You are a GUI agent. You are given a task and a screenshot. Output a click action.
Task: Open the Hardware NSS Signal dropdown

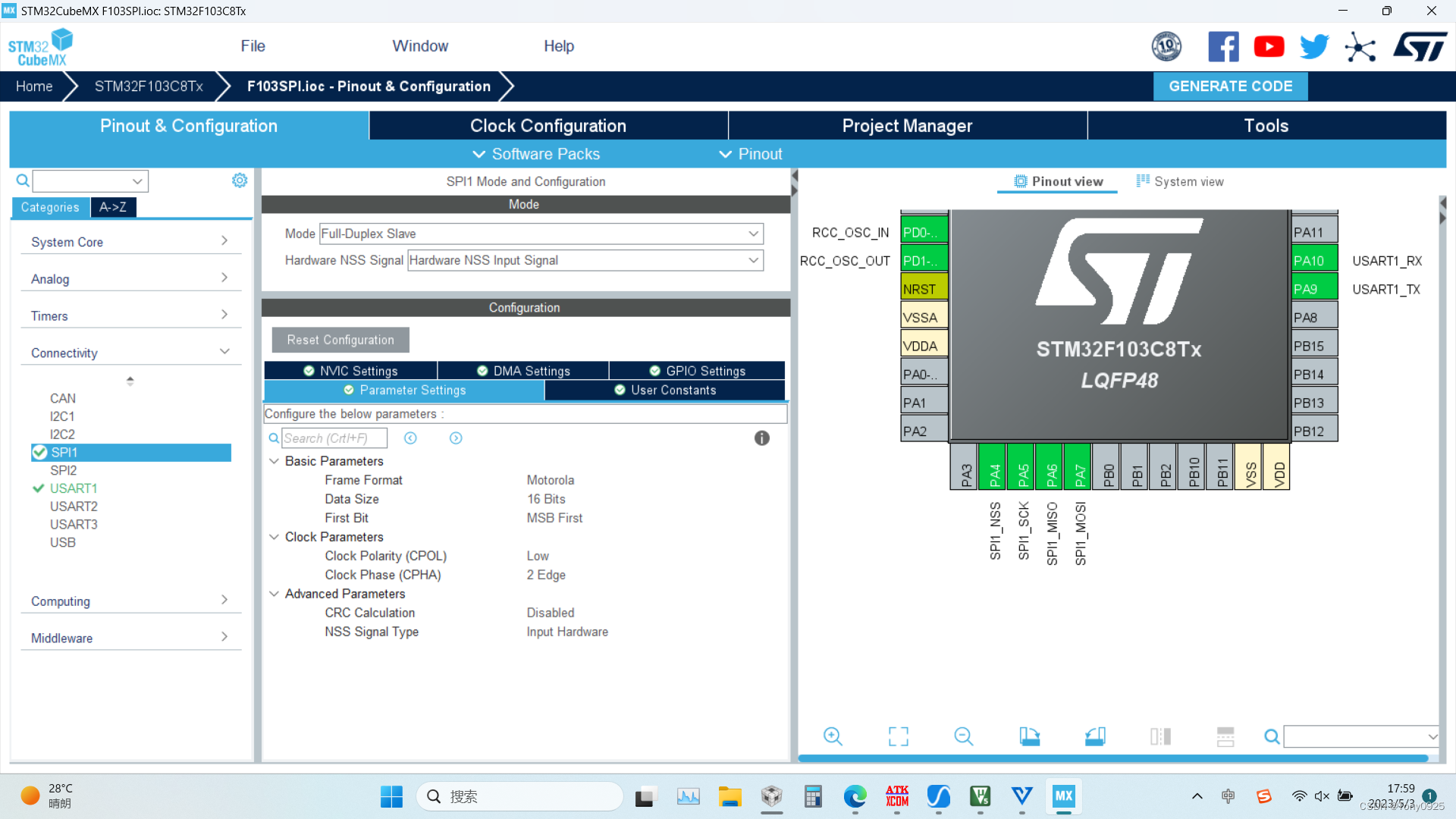585,260
